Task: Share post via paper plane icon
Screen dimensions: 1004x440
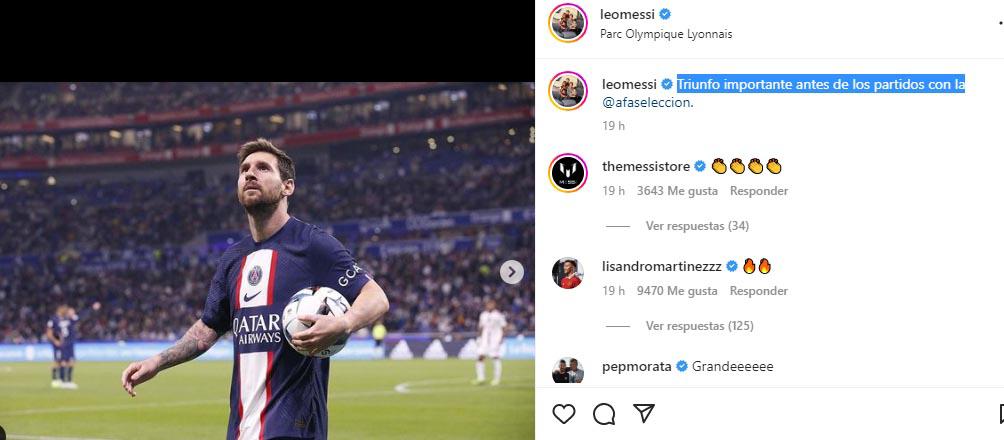Action: (x=644, y=414)
